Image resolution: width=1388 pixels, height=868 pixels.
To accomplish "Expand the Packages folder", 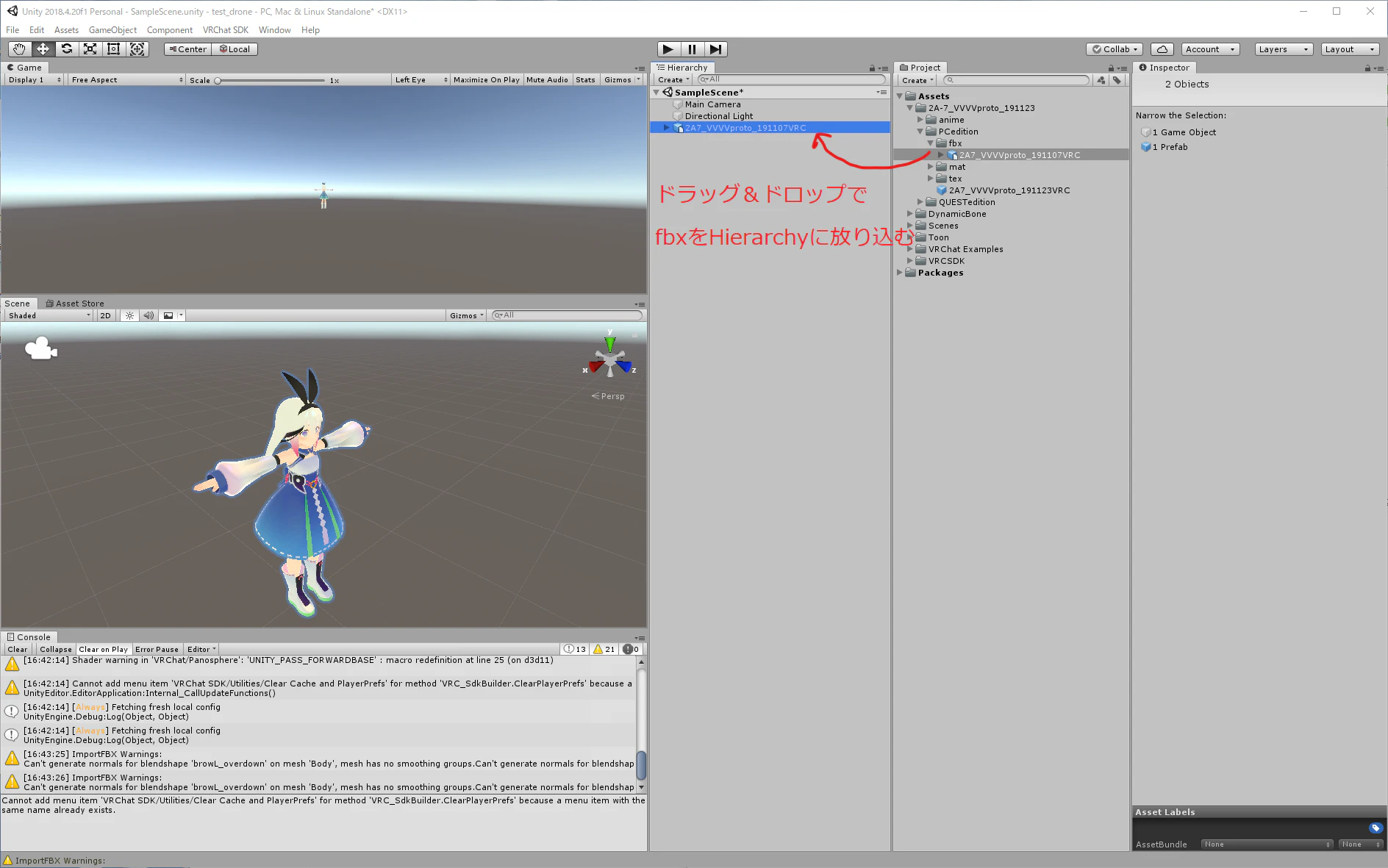I will click(x=899, y=273).
